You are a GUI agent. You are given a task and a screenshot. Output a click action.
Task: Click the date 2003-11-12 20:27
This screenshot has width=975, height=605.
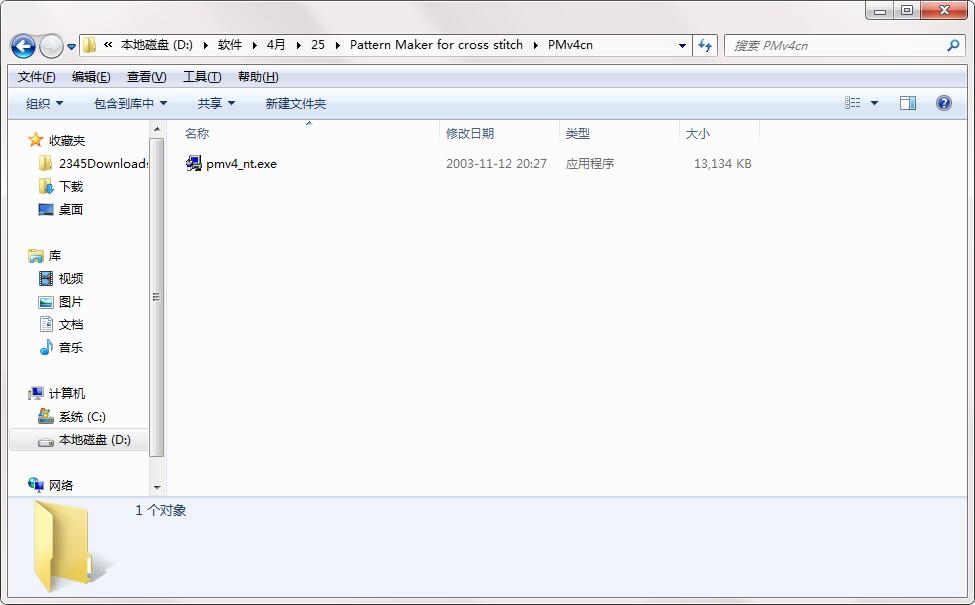point(496,164)
